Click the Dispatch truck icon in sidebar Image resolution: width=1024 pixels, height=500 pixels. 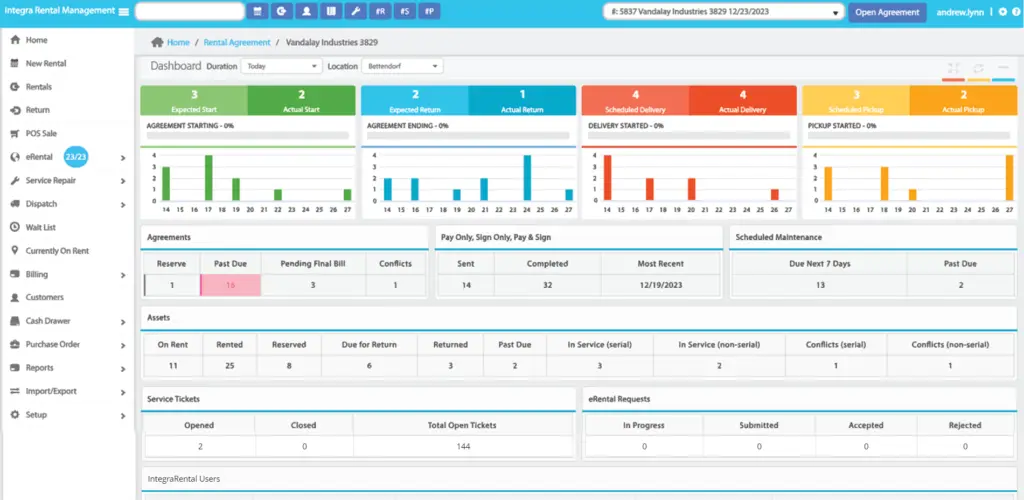coord(14,204)
